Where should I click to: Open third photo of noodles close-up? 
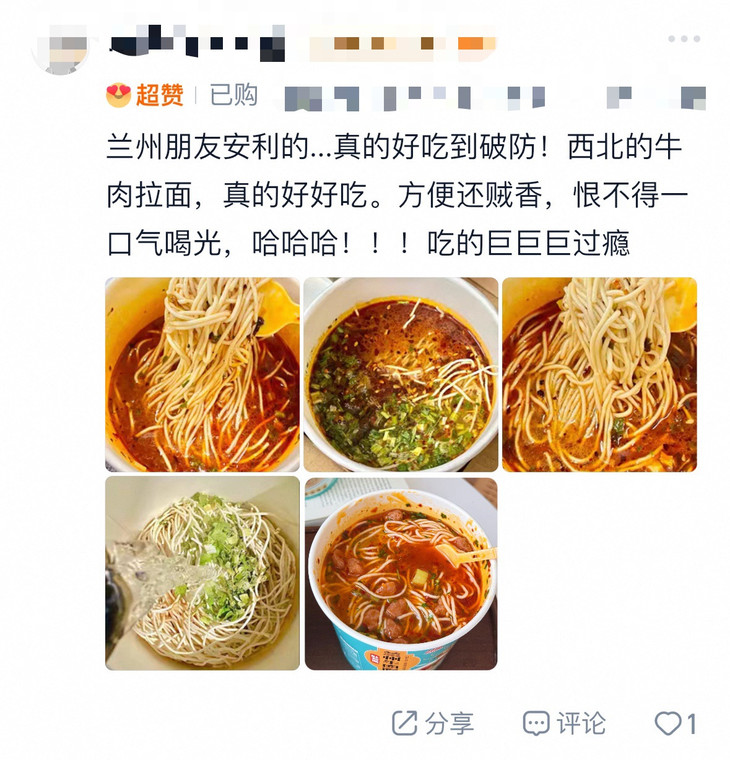(599, 374)
